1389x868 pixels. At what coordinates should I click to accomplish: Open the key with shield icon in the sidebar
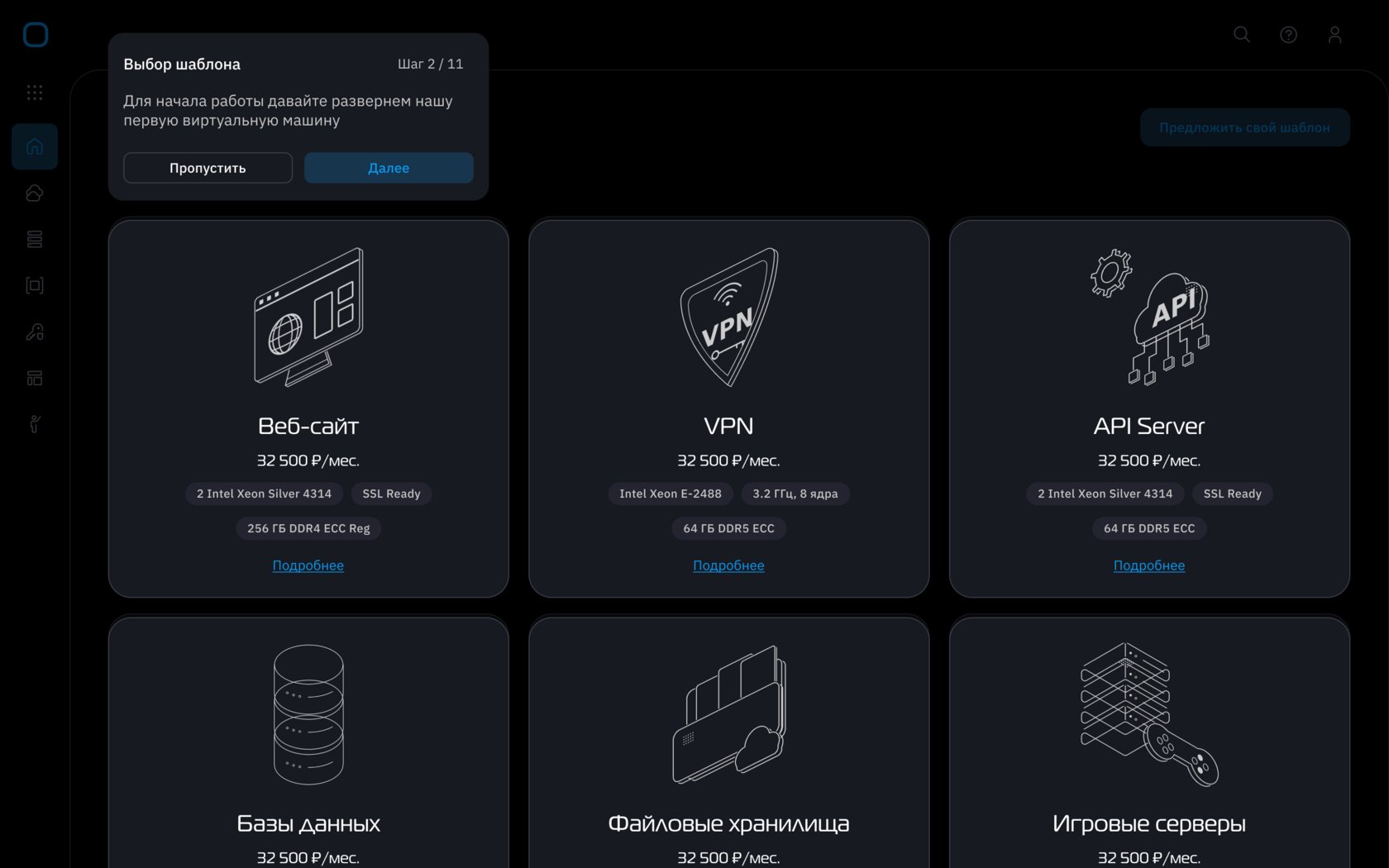tap(35, 331)
